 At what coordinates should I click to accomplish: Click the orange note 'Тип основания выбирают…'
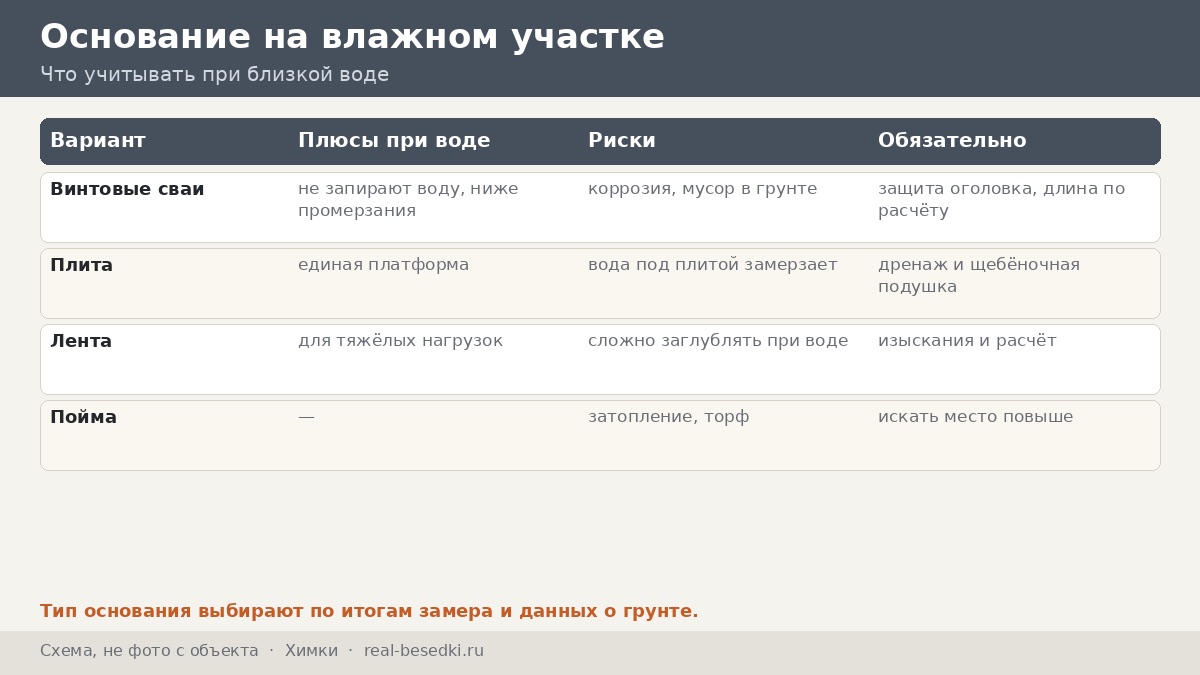pos(369,611)
